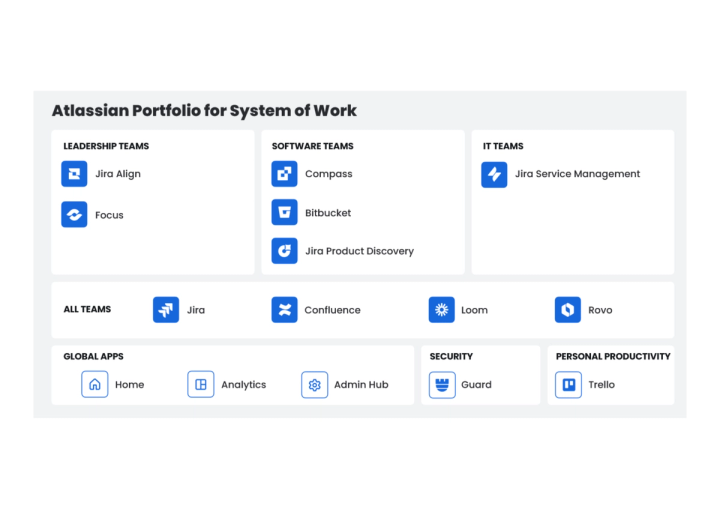720x509 pixels.
Task: Select the "ALL TEAMS" heading
Action: [x=87, y=309]
